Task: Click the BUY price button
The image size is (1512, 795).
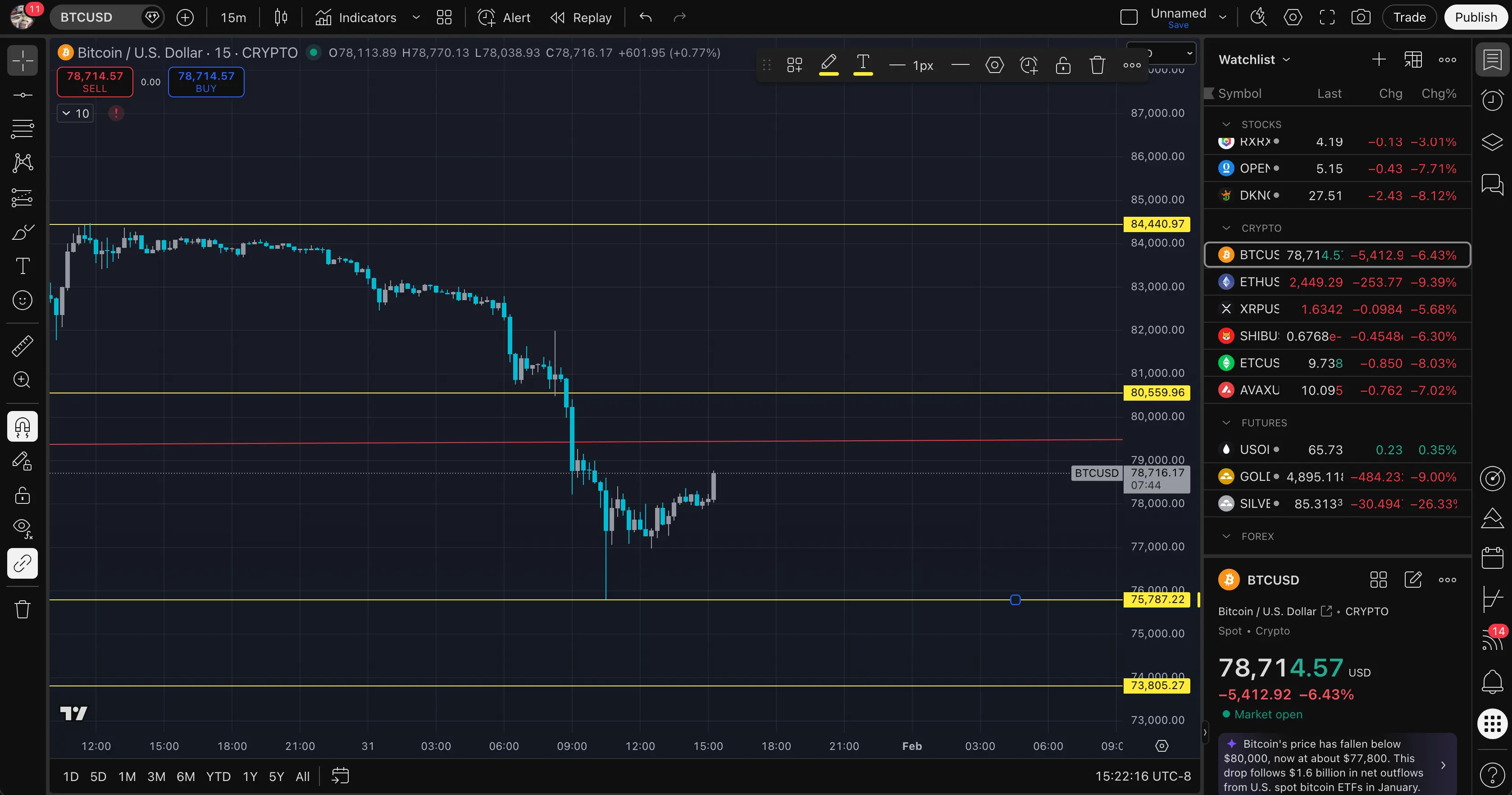Action: [206, 82]
